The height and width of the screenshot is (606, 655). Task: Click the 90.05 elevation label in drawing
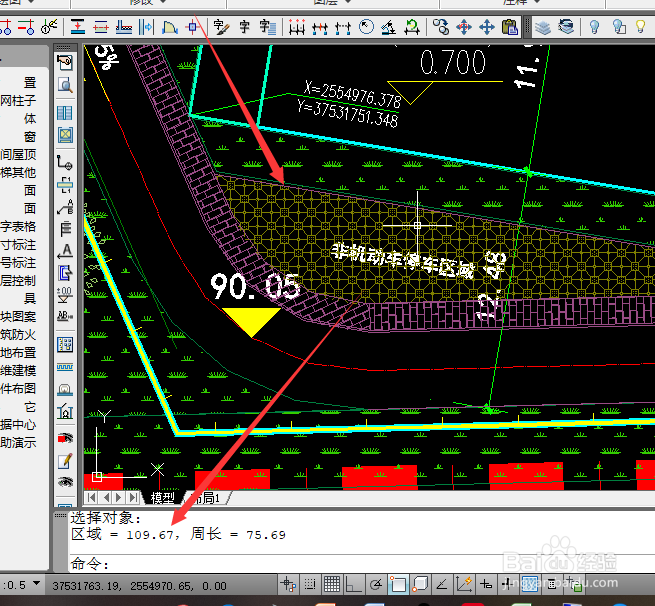(x=255, y=287)
